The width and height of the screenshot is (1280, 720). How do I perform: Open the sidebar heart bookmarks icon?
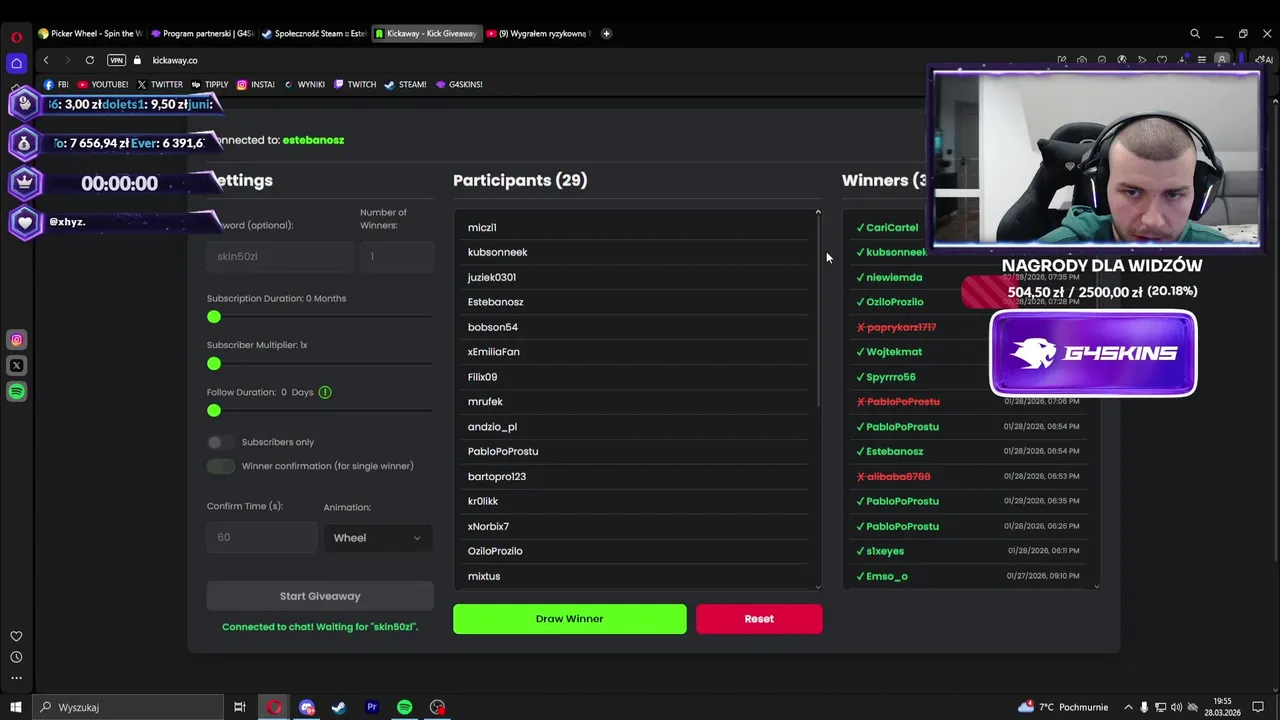click(x=16, y=636)
